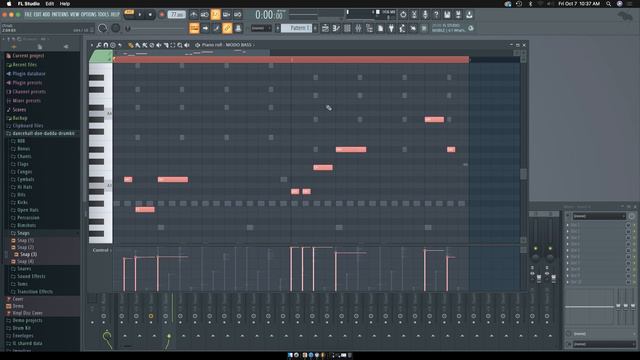Open macOS Help menu in menu bar

point(65,4)
